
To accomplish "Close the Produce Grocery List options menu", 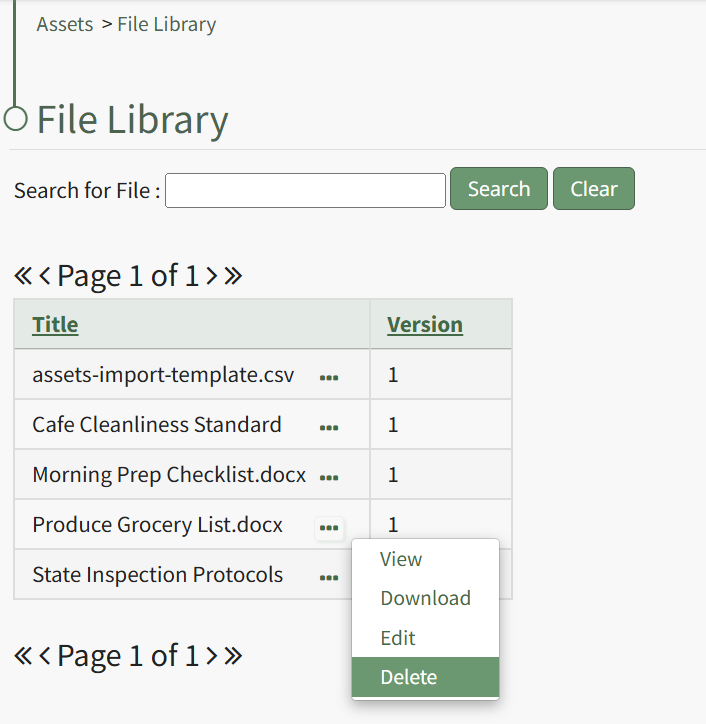I will [328, 527].
